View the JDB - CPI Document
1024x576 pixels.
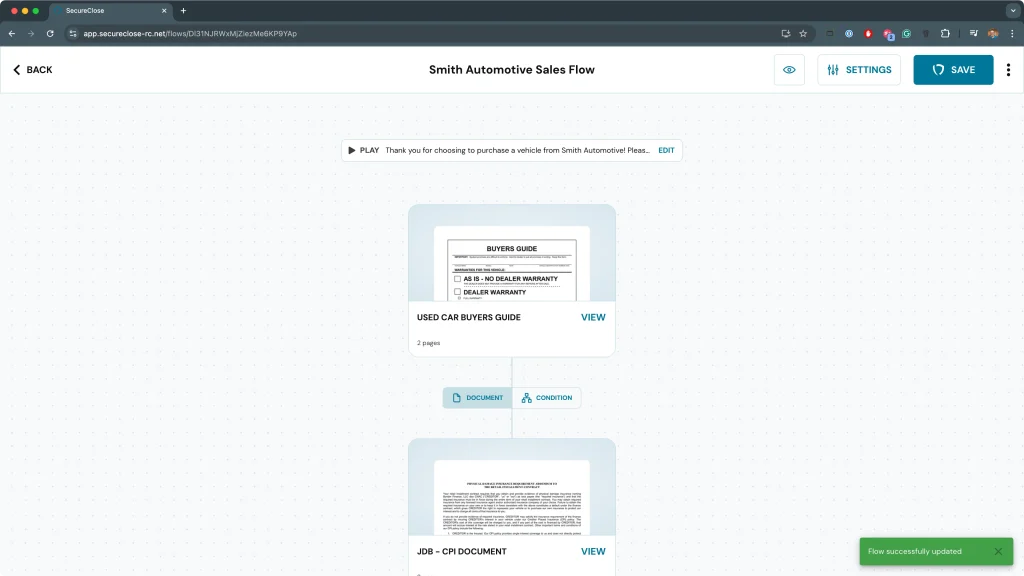[593, 551]
